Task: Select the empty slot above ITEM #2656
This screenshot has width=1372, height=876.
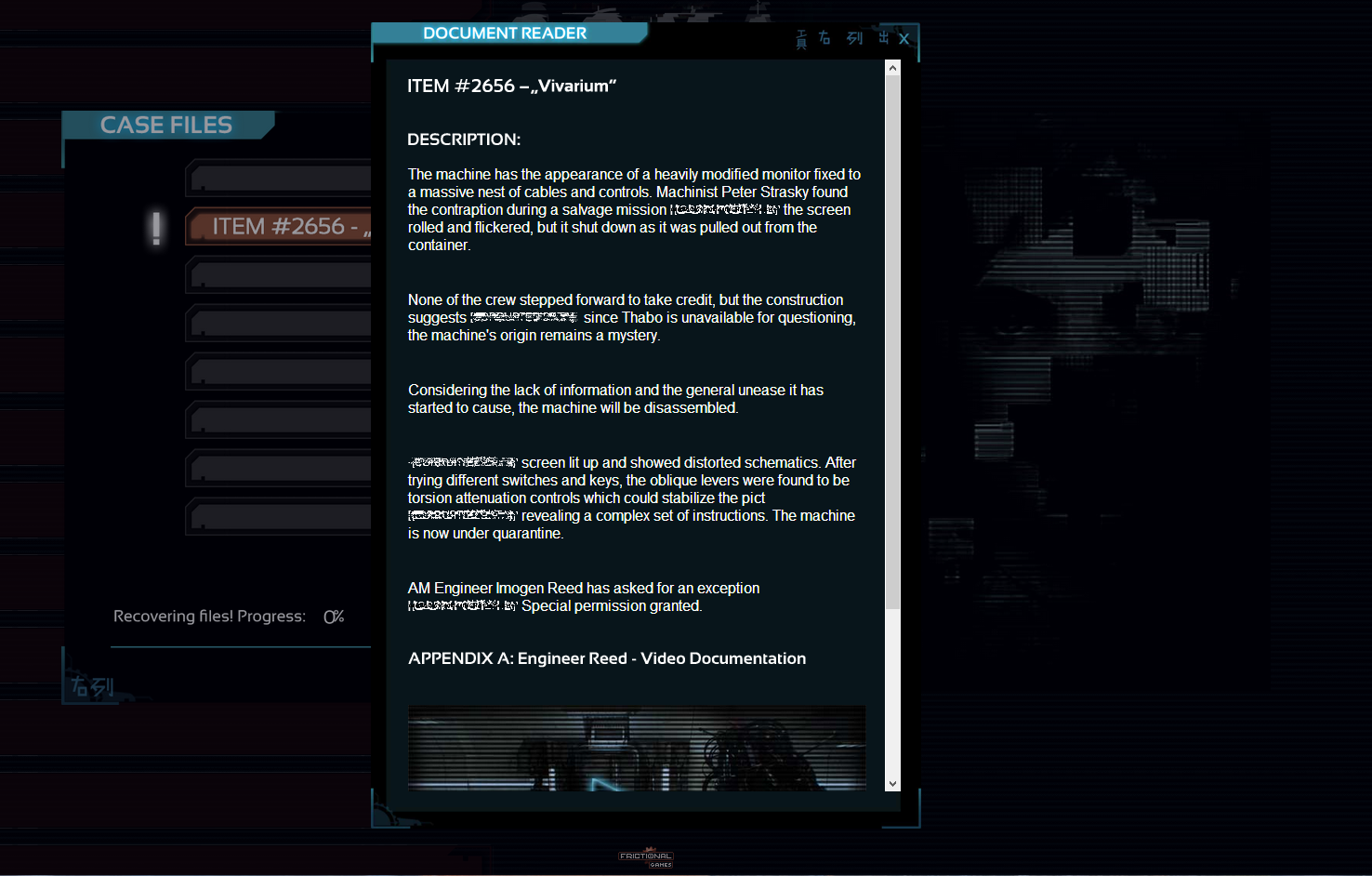Action: [x=280, y=178]
